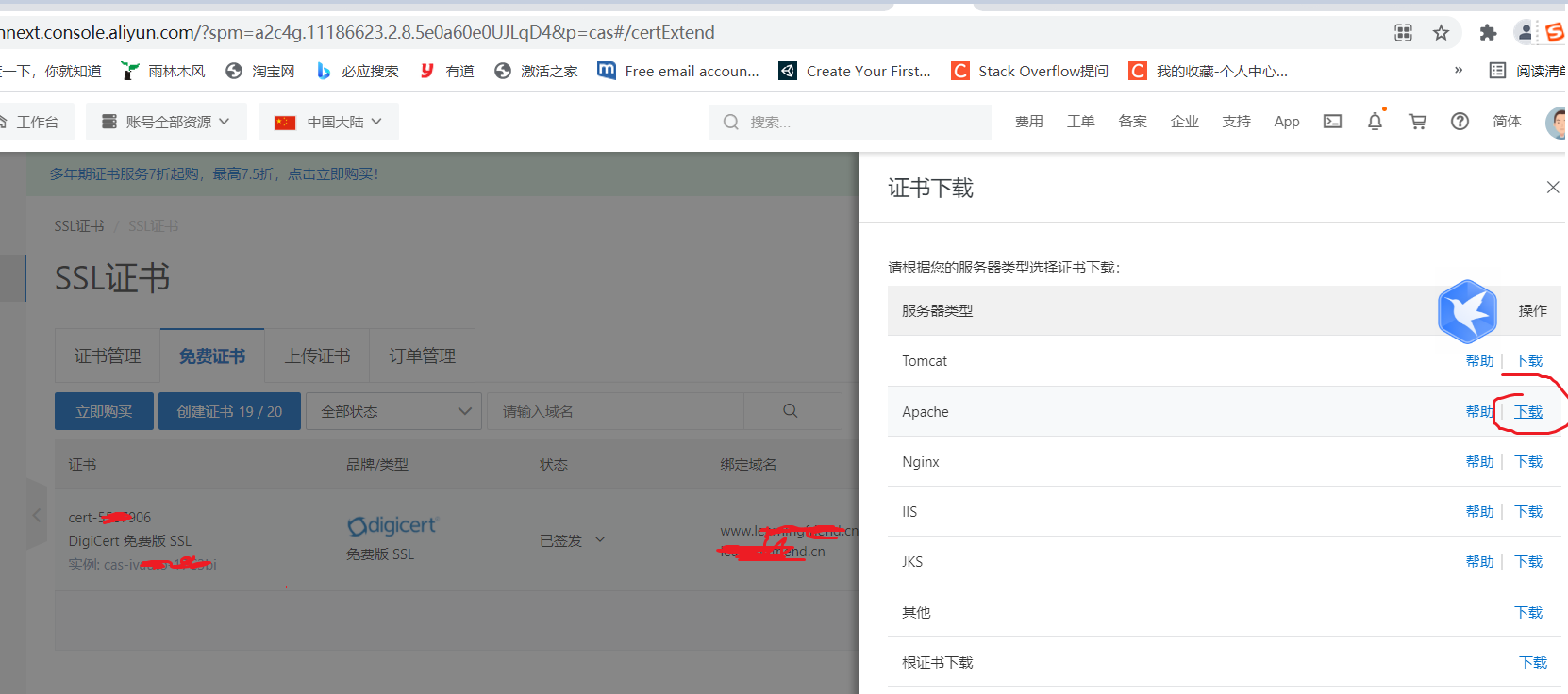Open the Stack Overflow提问 bookmark

click(1030, 71)
